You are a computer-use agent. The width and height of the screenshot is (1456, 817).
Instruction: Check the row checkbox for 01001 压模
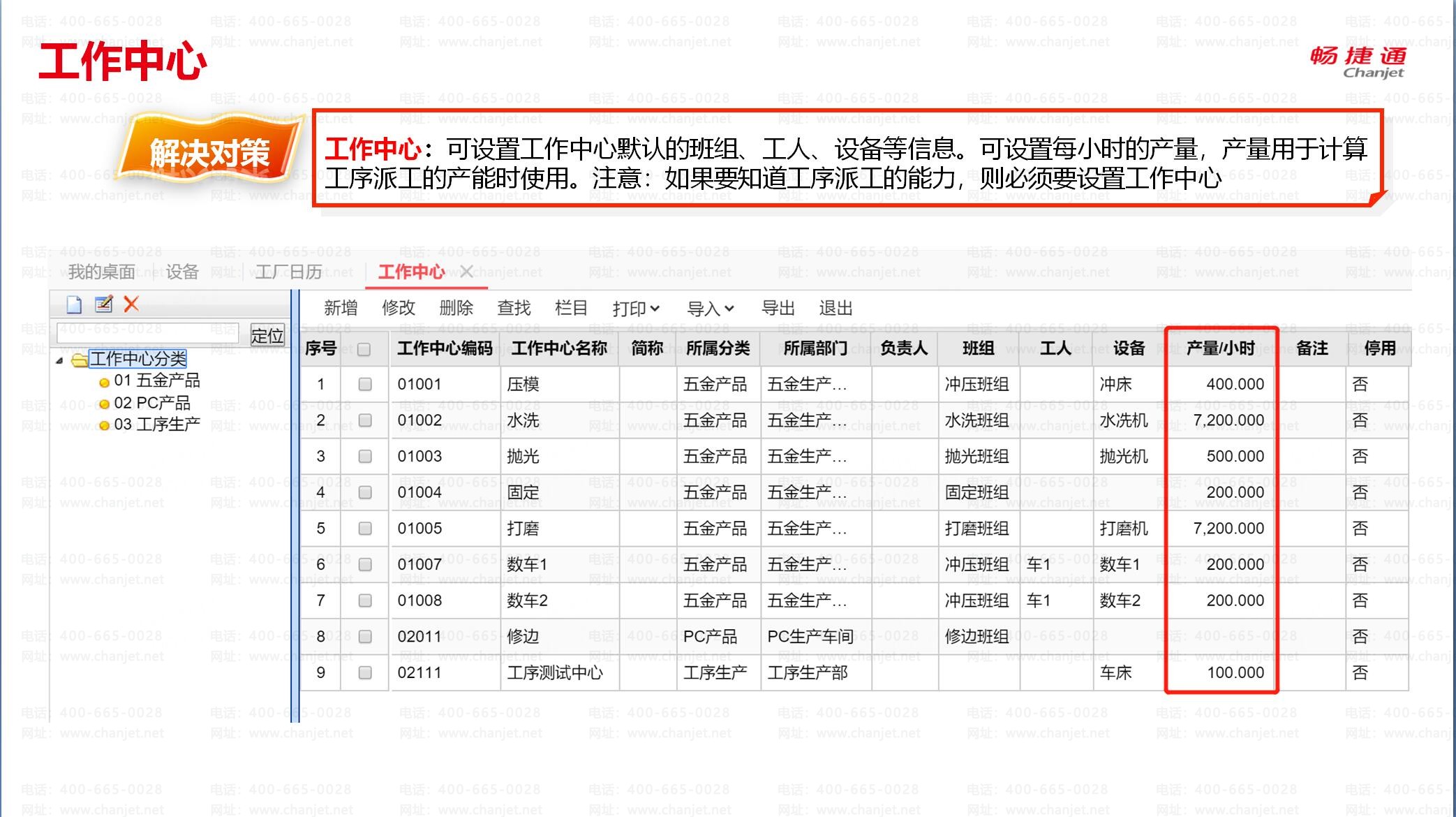coord(365,384)
